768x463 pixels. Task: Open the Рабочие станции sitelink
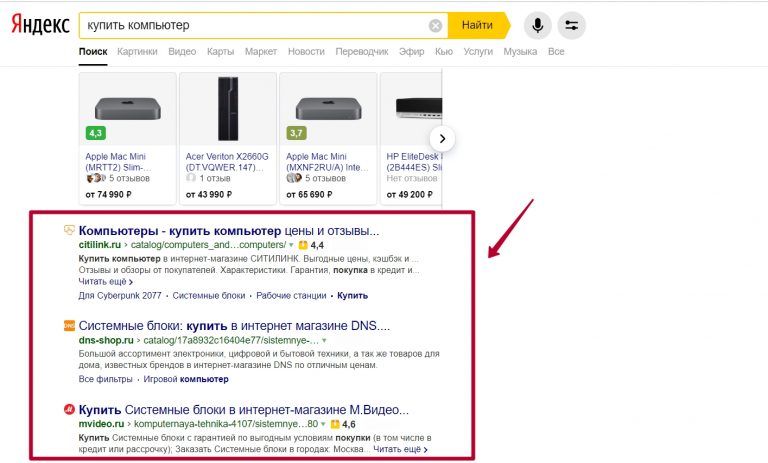click(x=291, y=295)
